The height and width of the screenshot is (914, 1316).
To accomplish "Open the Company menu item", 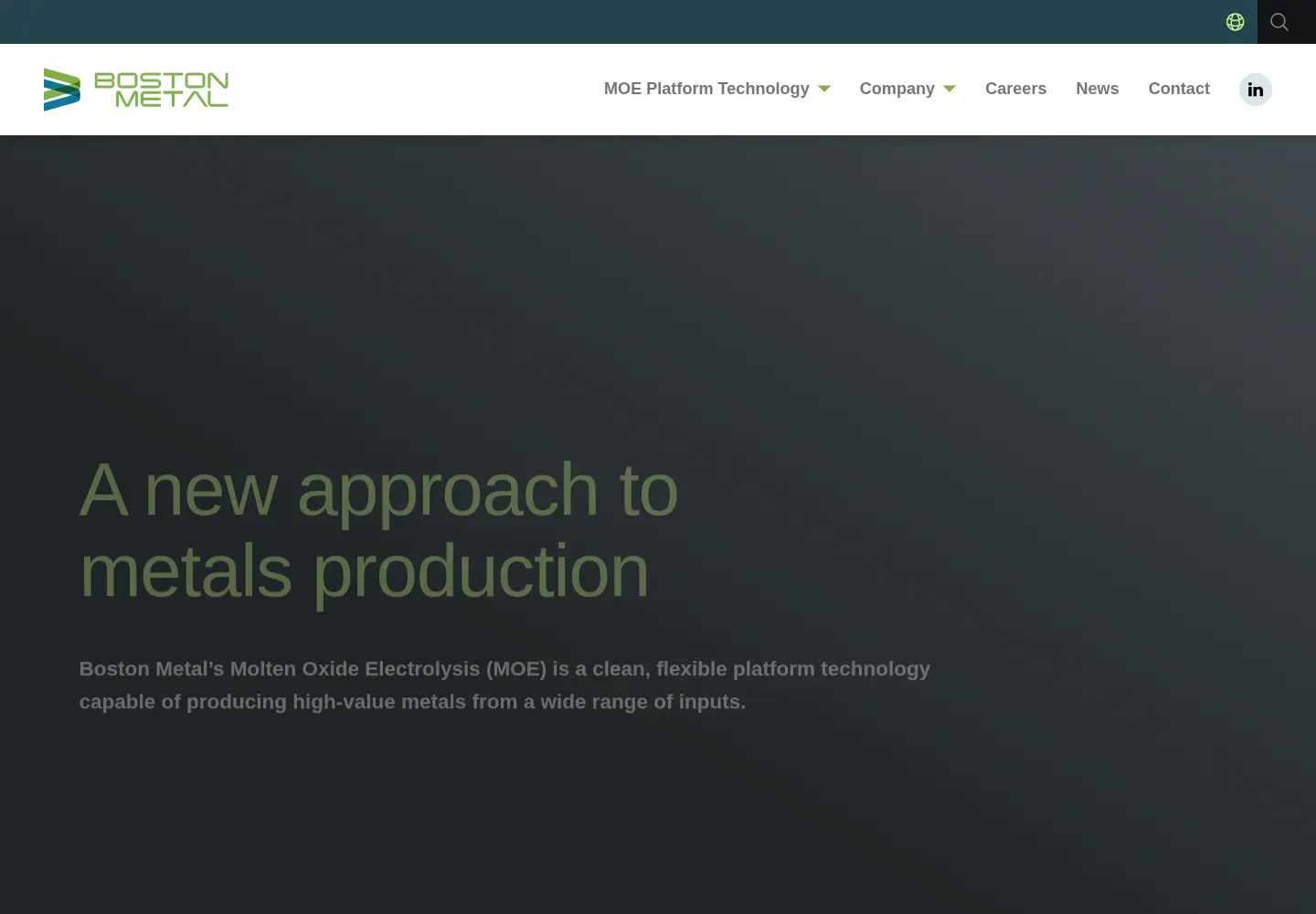I will (x=897, y=89).
